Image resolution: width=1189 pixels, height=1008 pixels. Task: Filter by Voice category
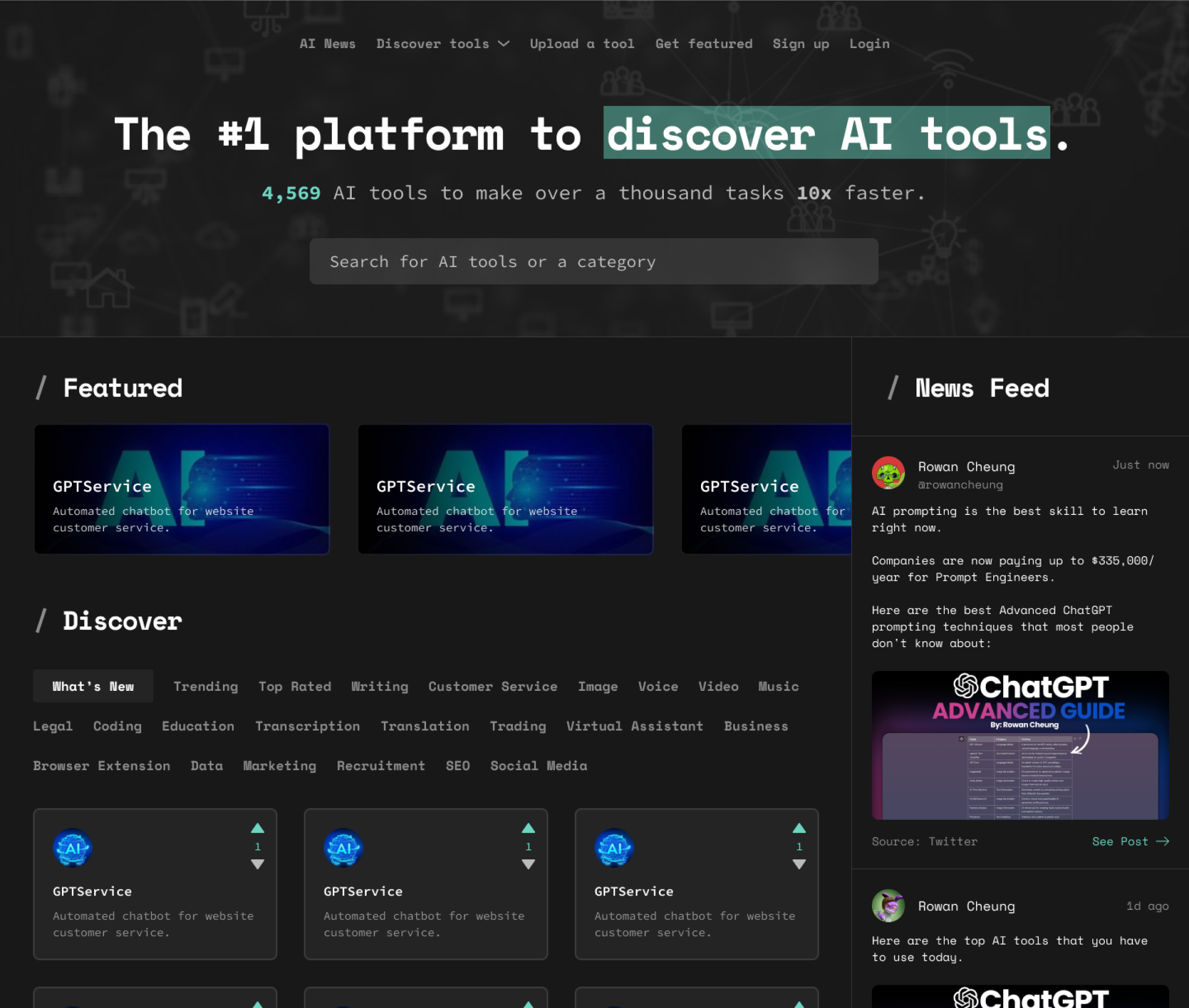[x=658, y=686]
